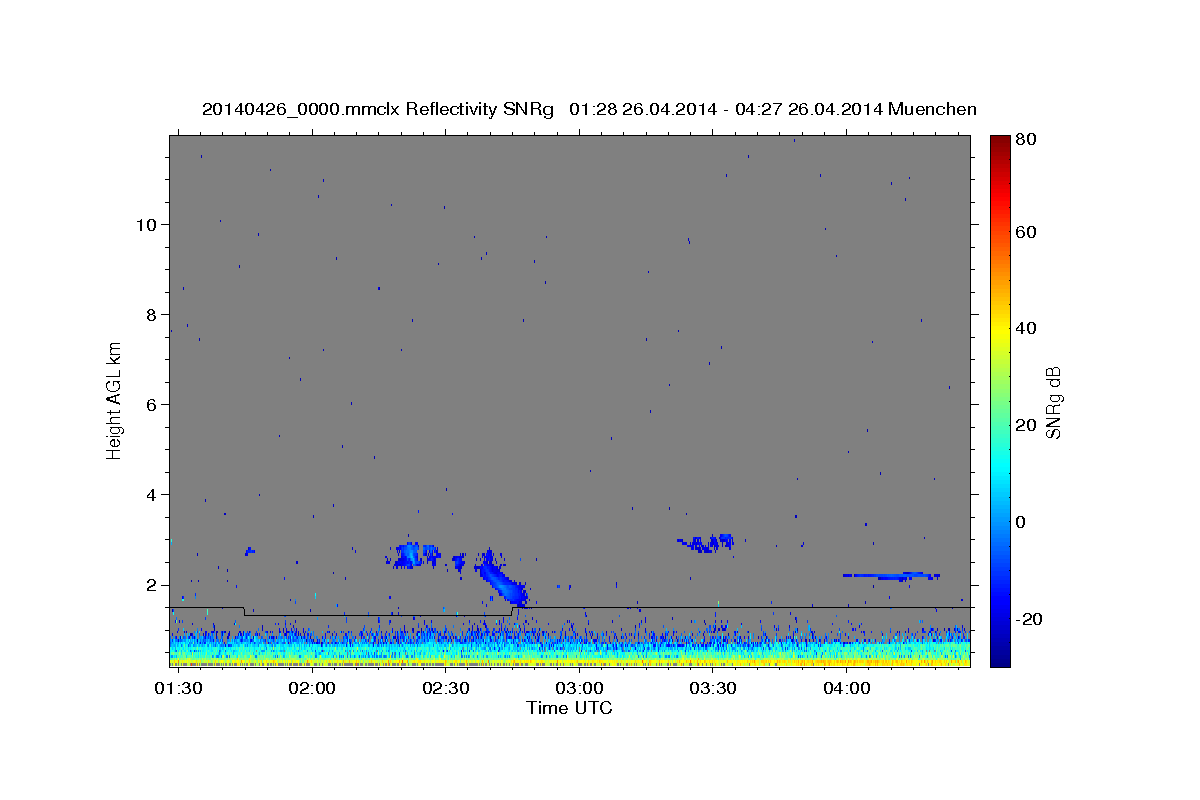1200x800 pixels.
Task: Click the 02:00 time tick label
Action: (x=312, y=689)
